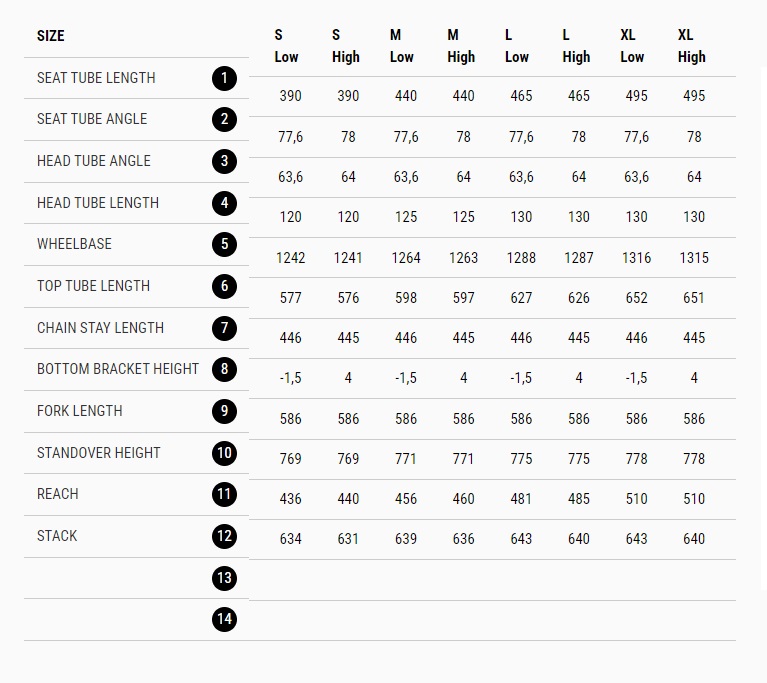The image size is (767, 683).
Task: Select the S Low column header
Action: [x=286, y=46]
